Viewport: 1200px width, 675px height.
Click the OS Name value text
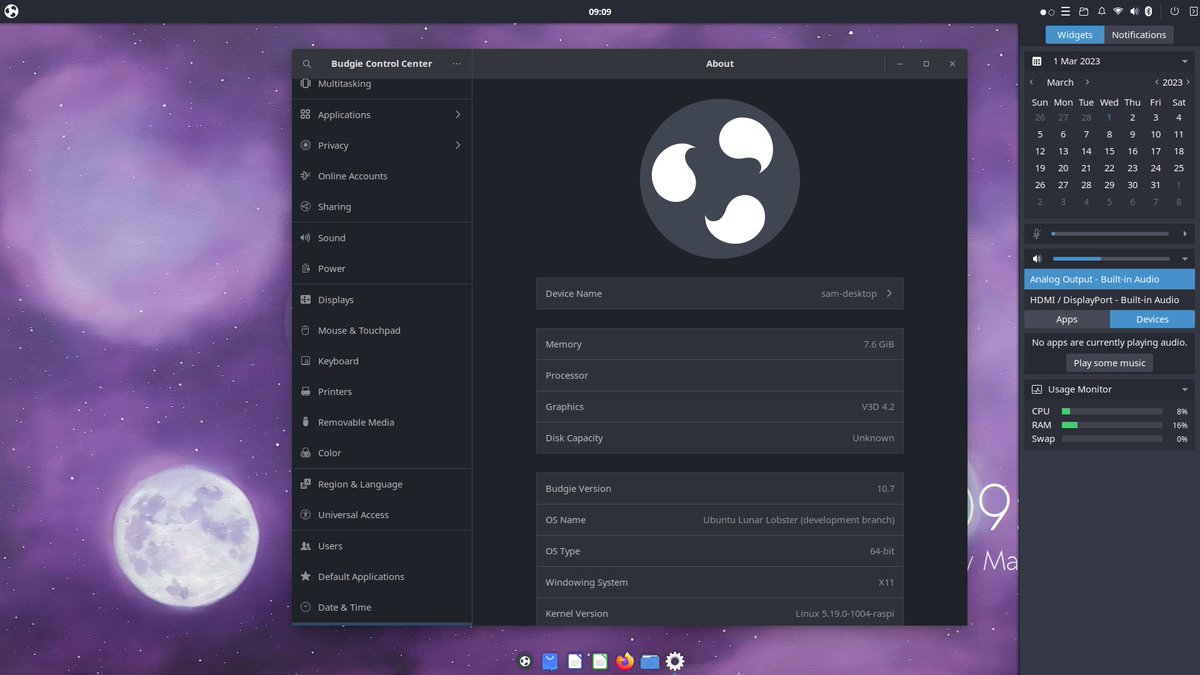[x=799, y=520]
